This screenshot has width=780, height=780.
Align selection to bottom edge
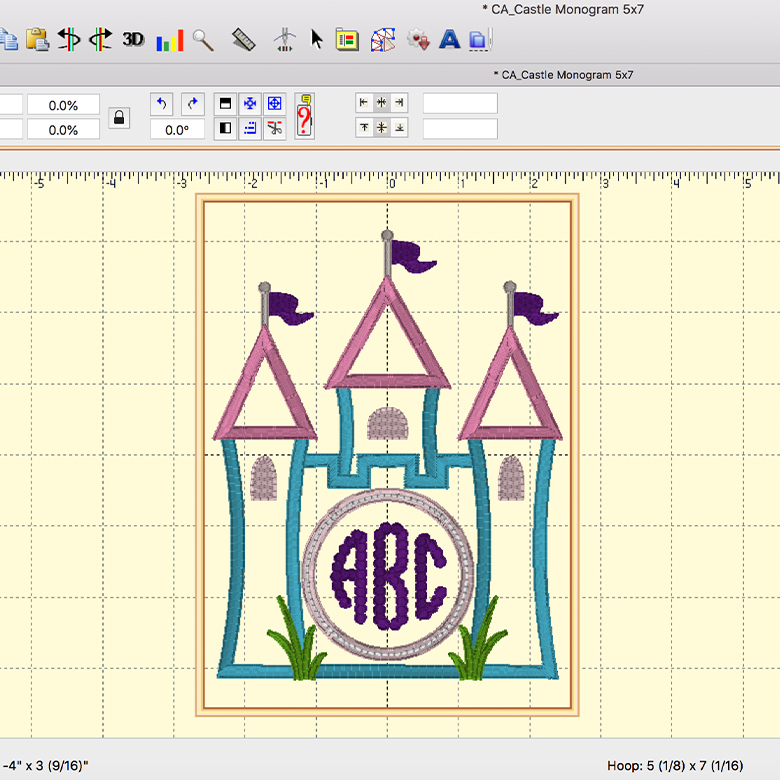398,128
